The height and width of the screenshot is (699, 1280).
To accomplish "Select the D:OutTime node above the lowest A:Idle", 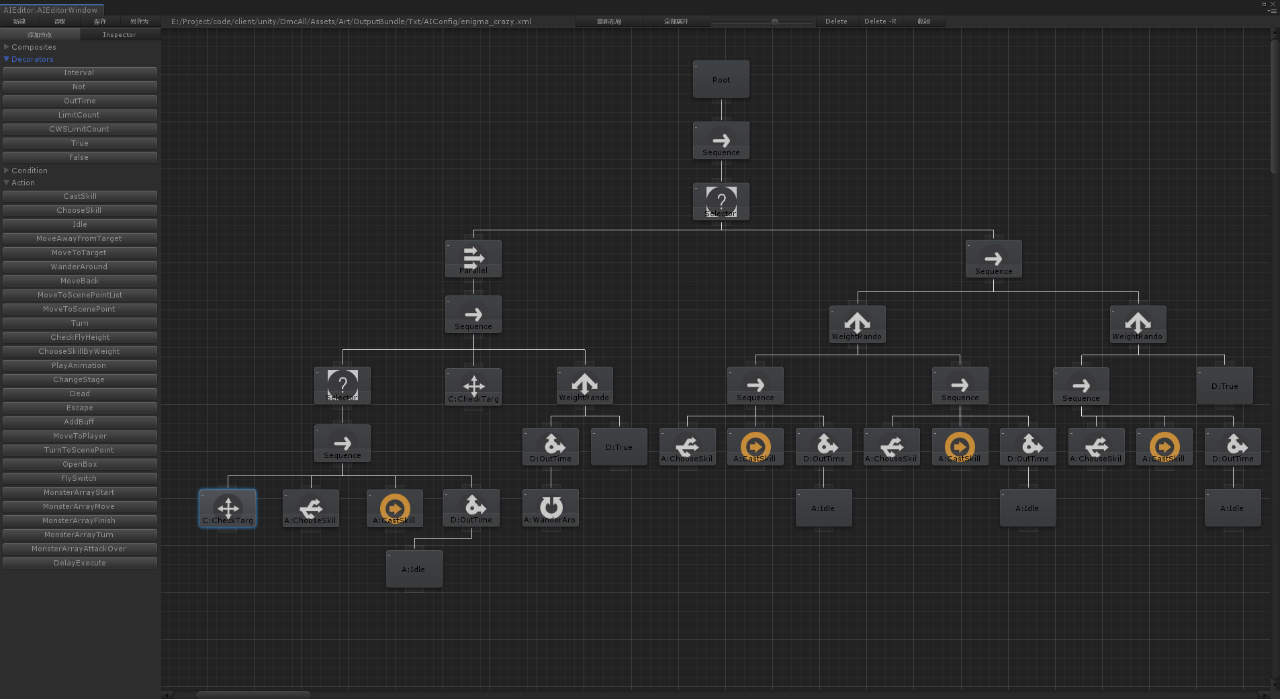I will (x=472, y=508).
